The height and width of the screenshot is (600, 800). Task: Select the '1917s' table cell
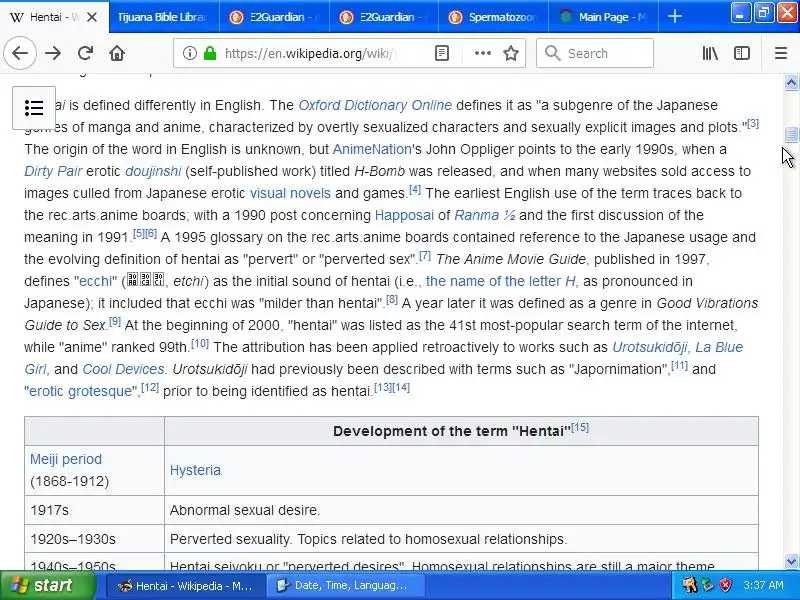coord(94,510)
